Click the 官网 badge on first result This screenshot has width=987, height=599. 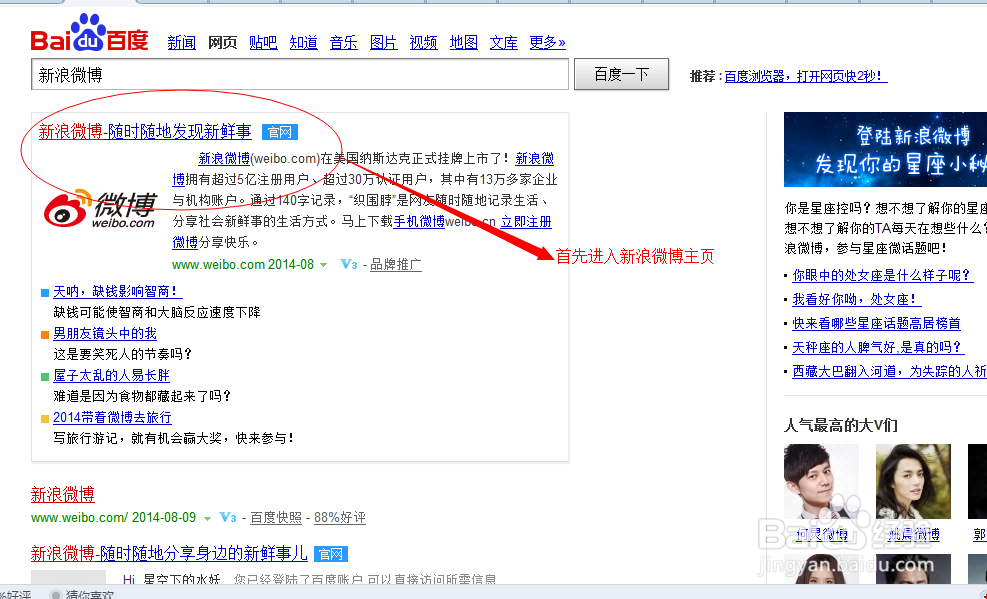tap(279, 132)
